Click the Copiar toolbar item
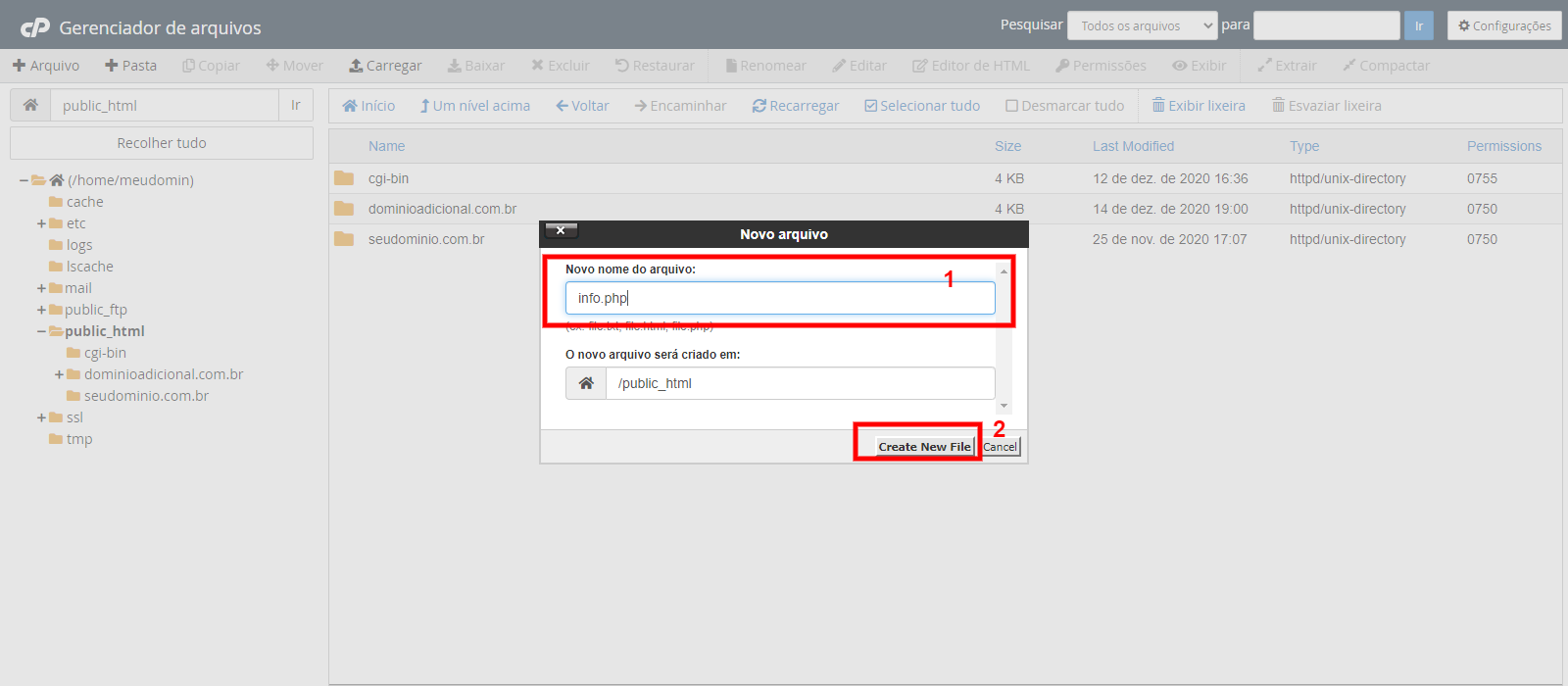Screen dimensions: 1568x686 [211, 66]
